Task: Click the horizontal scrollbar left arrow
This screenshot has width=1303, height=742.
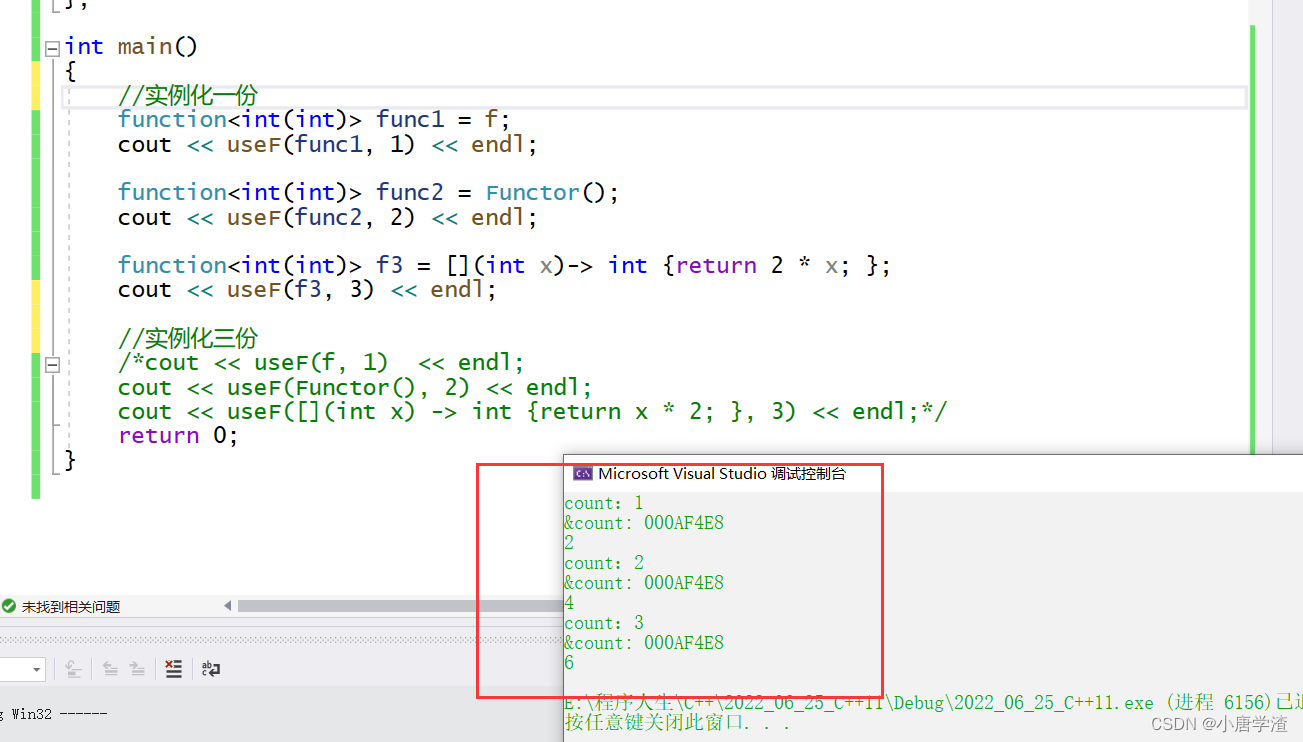Action: 228,606
